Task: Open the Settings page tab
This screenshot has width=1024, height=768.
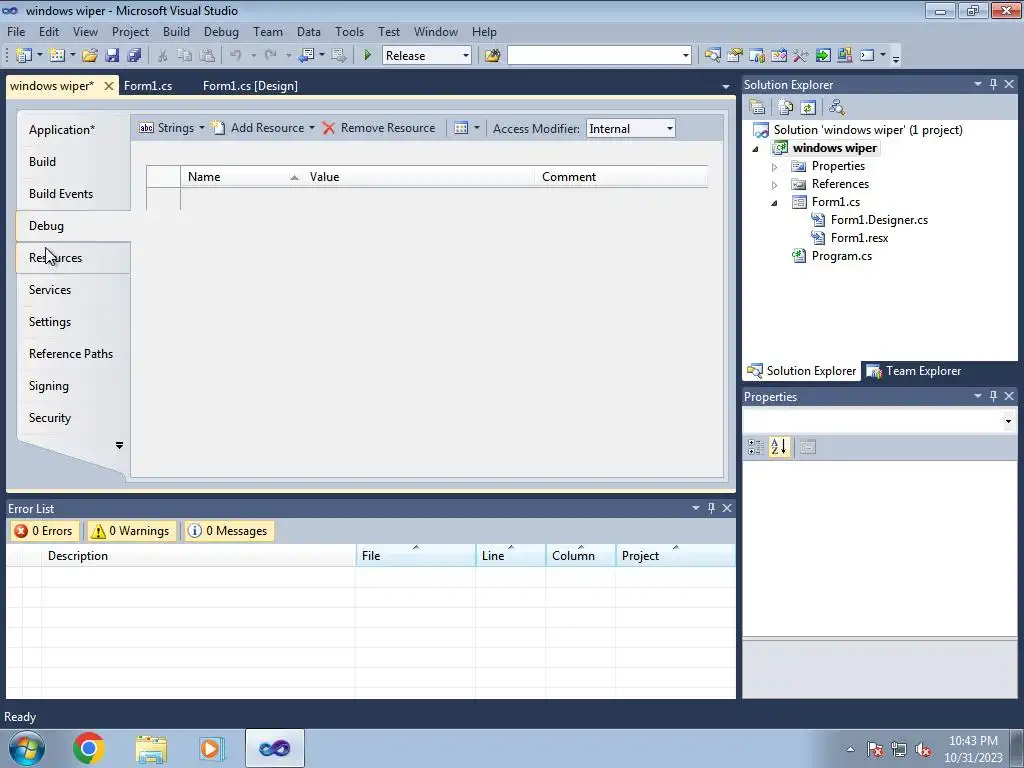Action: click(x=50, y=322)
